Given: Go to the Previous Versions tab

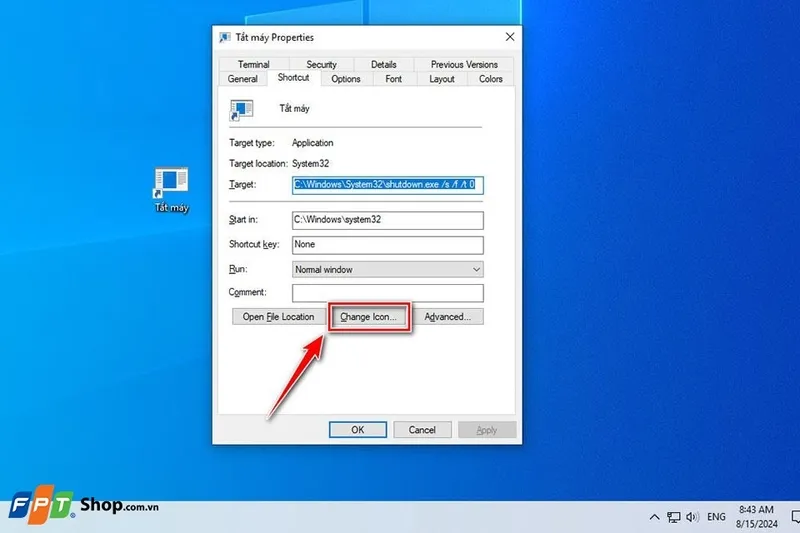Looking at the screenshot, I should click(463, 65).
